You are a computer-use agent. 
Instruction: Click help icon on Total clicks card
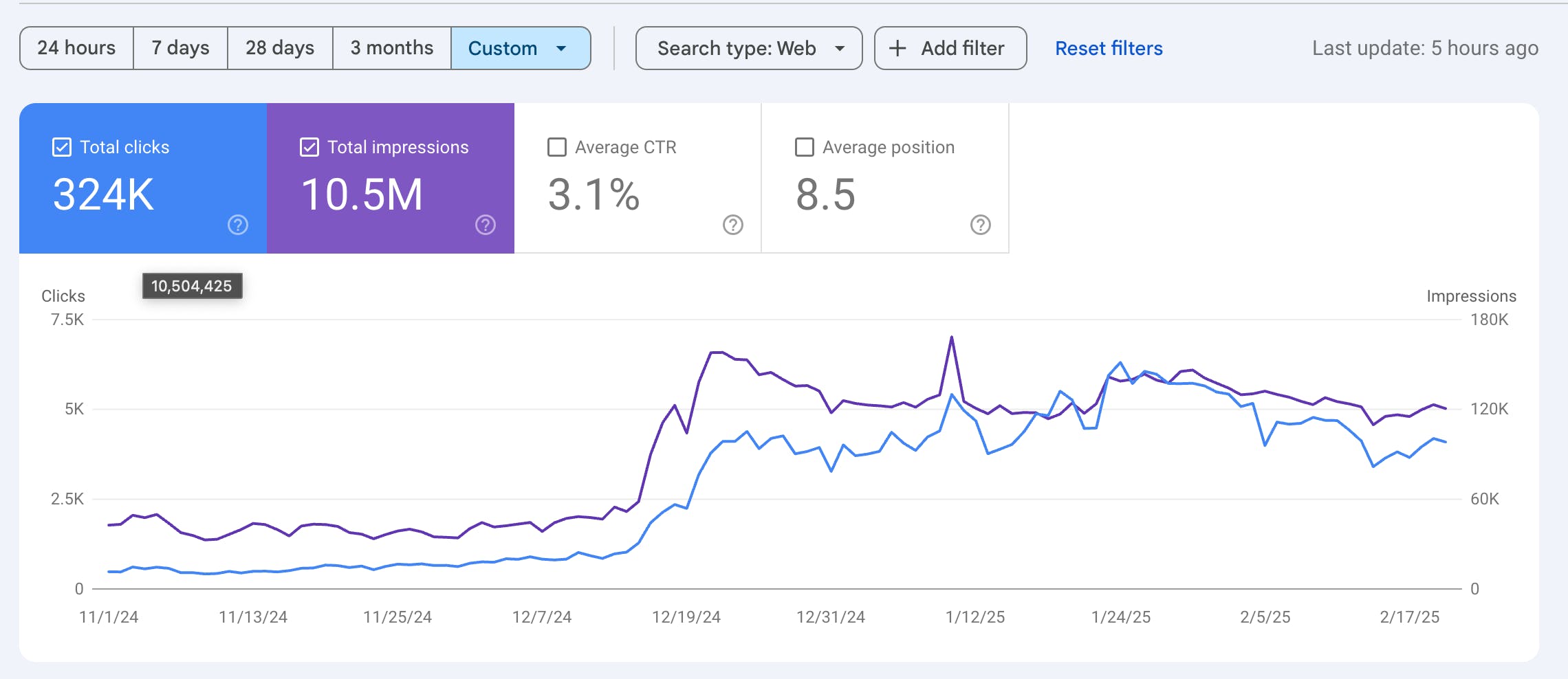[x=238, y=225]
